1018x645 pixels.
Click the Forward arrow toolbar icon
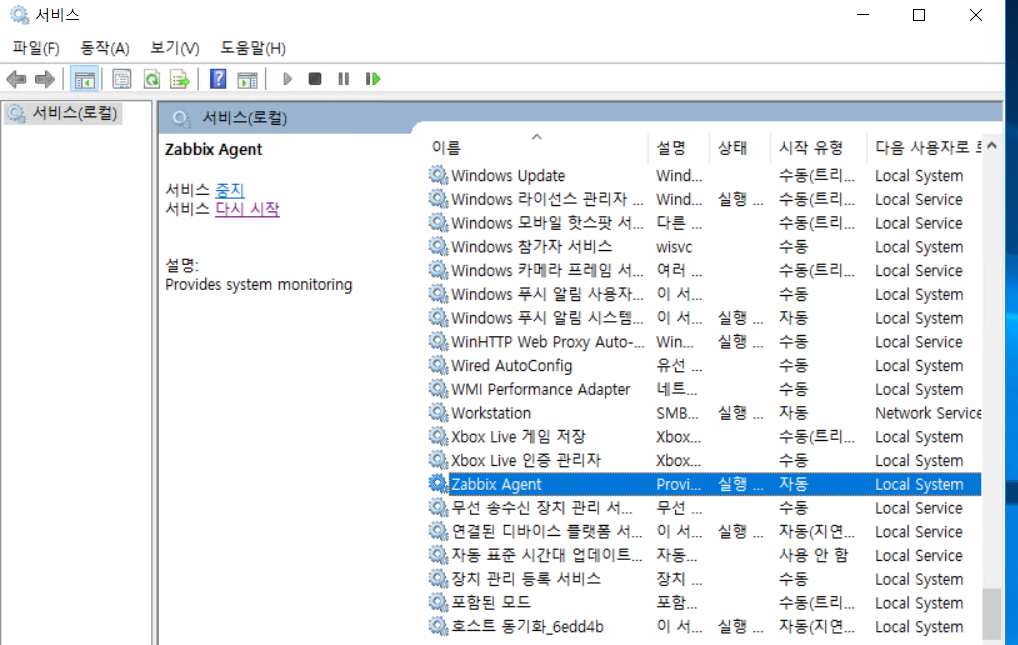45,79
